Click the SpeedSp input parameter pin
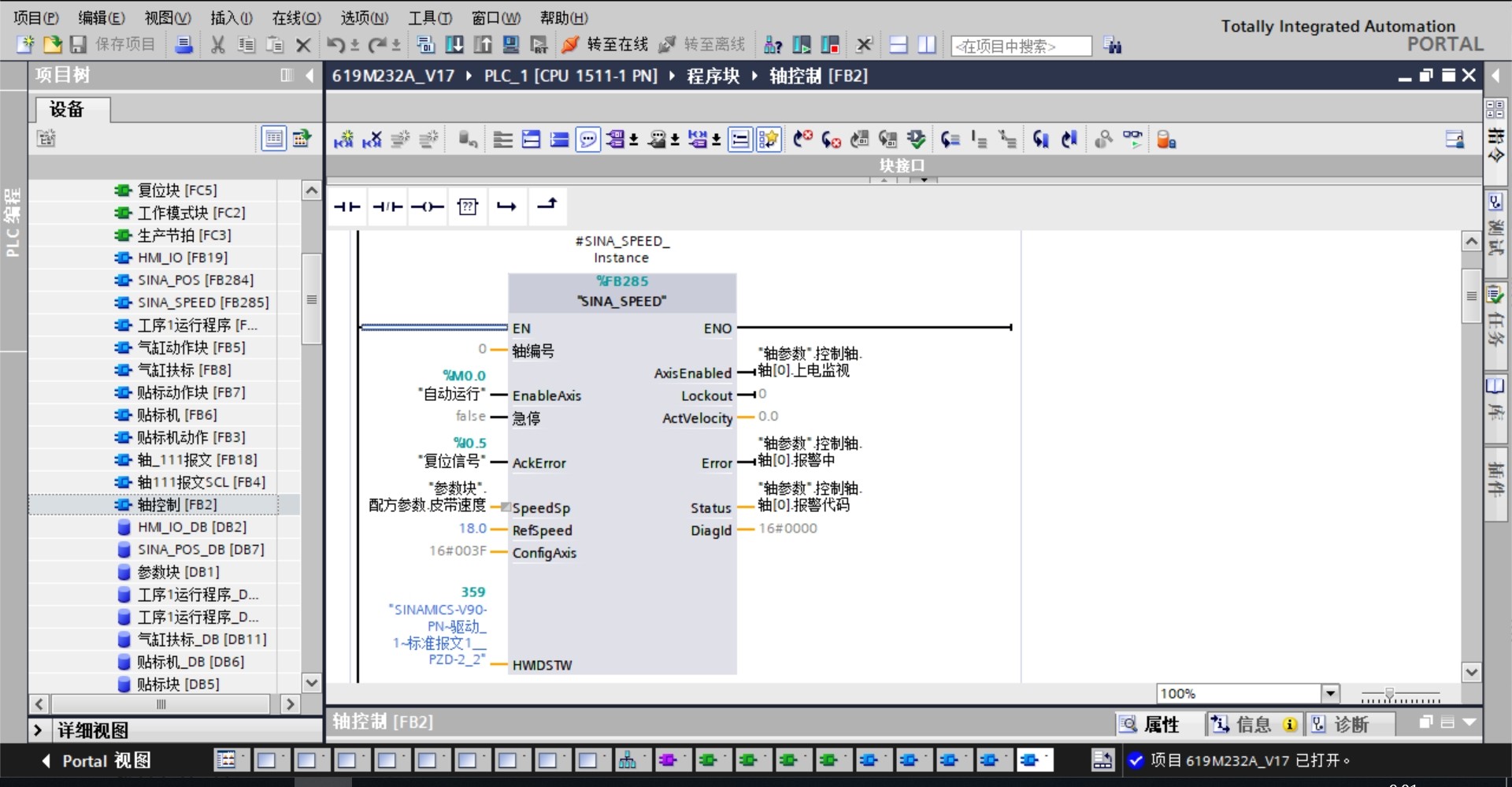Image resolution: width=1512 pixels, height=787 pixels. tap(540, 508)
